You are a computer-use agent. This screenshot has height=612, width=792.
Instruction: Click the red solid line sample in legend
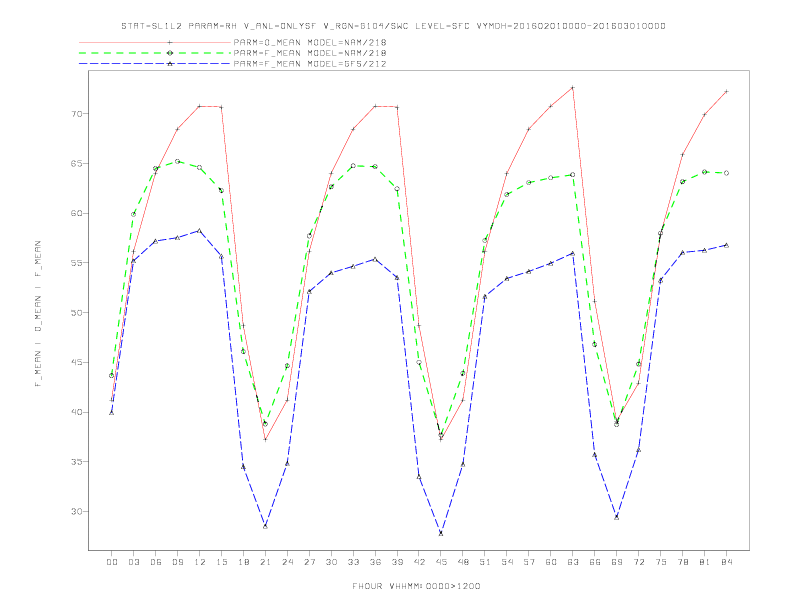click(155, 42)
